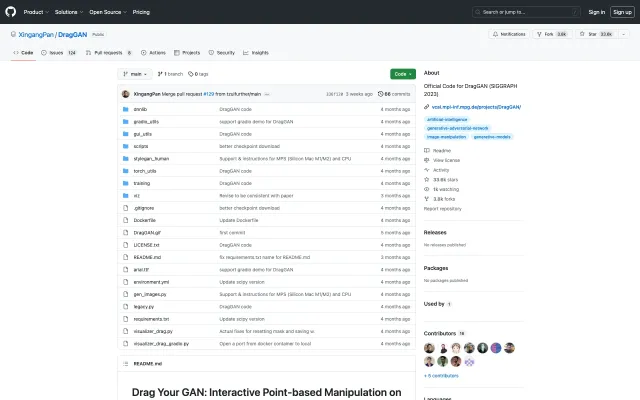The width and height of the screenshot is (640, 400).
Task: Click the search magnifier icon in header
Action: [477, 12]
